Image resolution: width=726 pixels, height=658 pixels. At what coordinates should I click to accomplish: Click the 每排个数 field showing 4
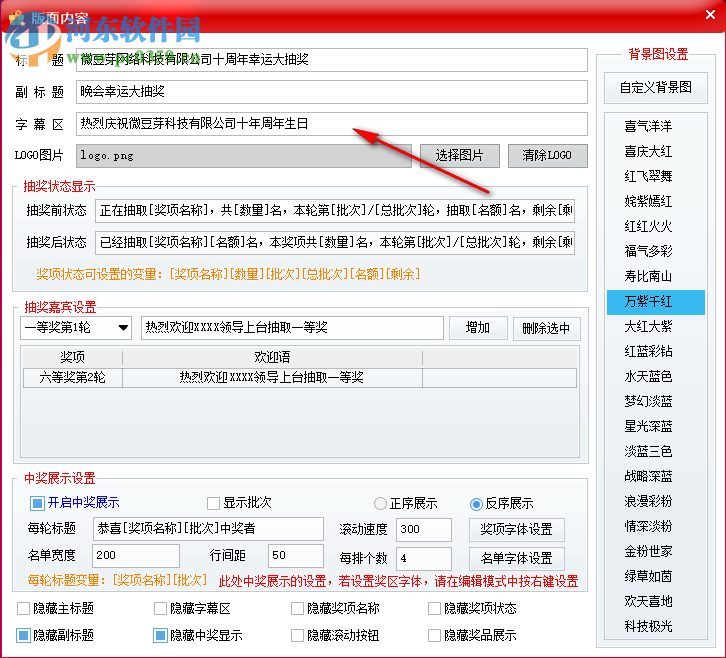tap(424, 558)
